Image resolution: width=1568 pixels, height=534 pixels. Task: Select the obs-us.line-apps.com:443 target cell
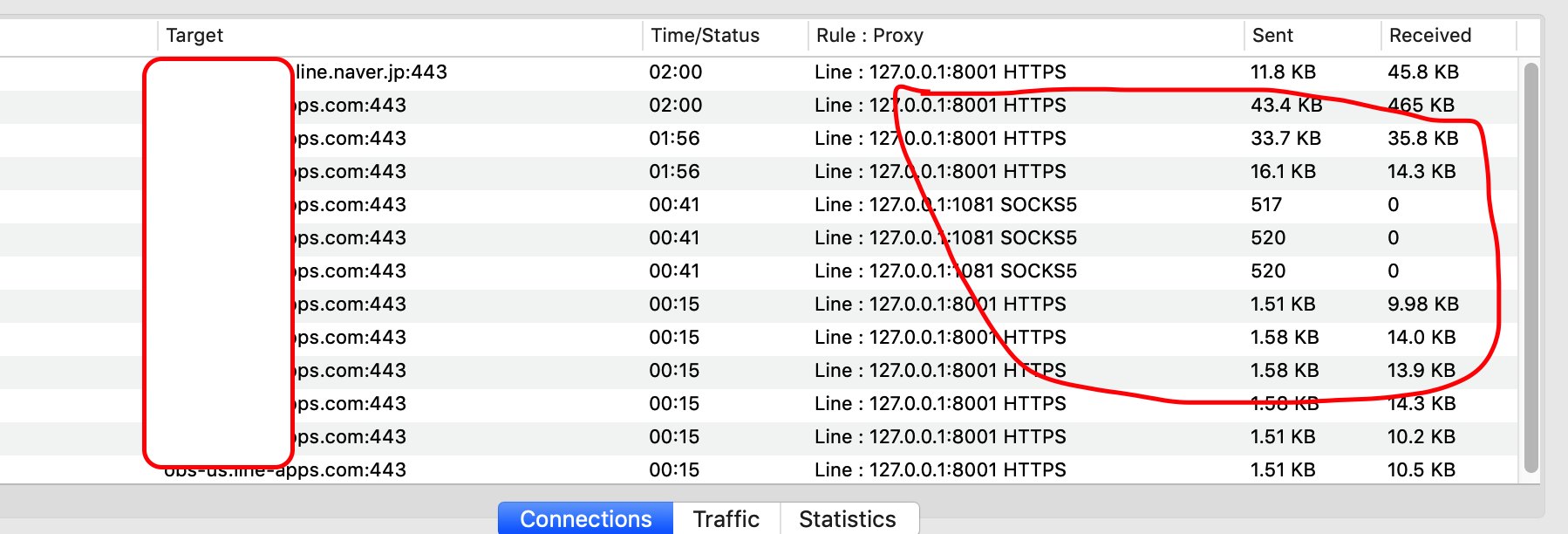pyautogui.click(x=285, y=470)
